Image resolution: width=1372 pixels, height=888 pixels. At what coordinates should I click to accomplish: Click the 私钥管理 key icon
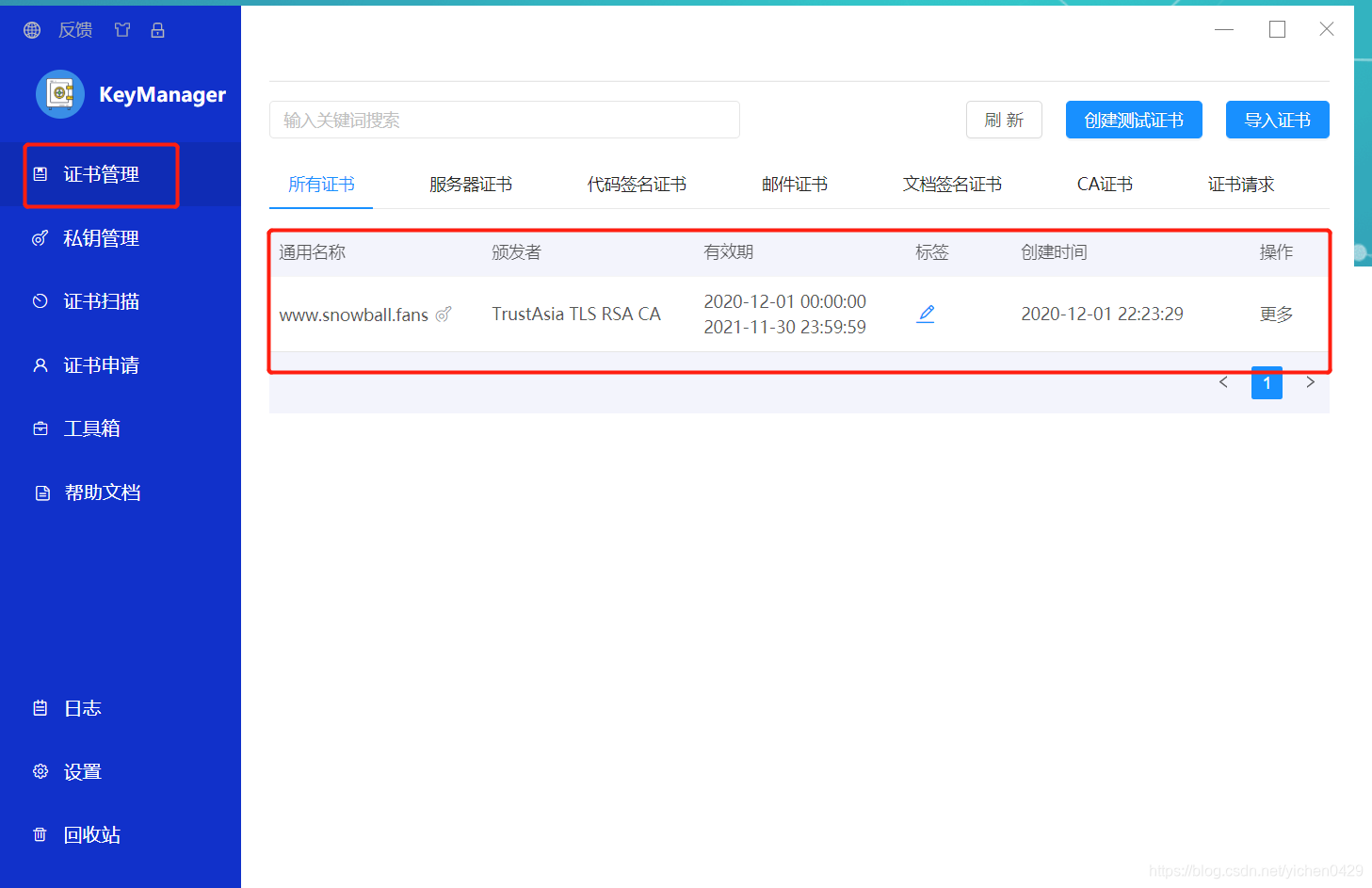coord(40,238)
